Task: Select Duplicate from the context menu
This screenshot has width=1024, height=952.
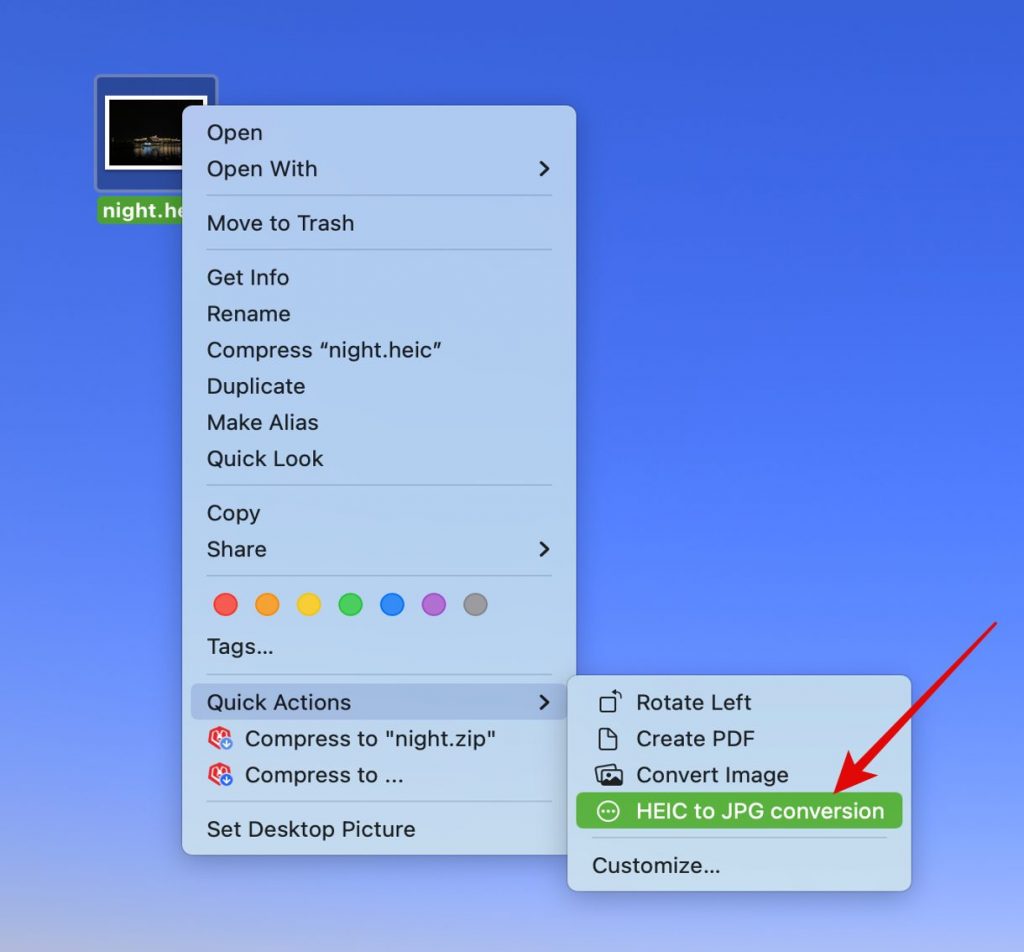Action: [x=256, y=386]
